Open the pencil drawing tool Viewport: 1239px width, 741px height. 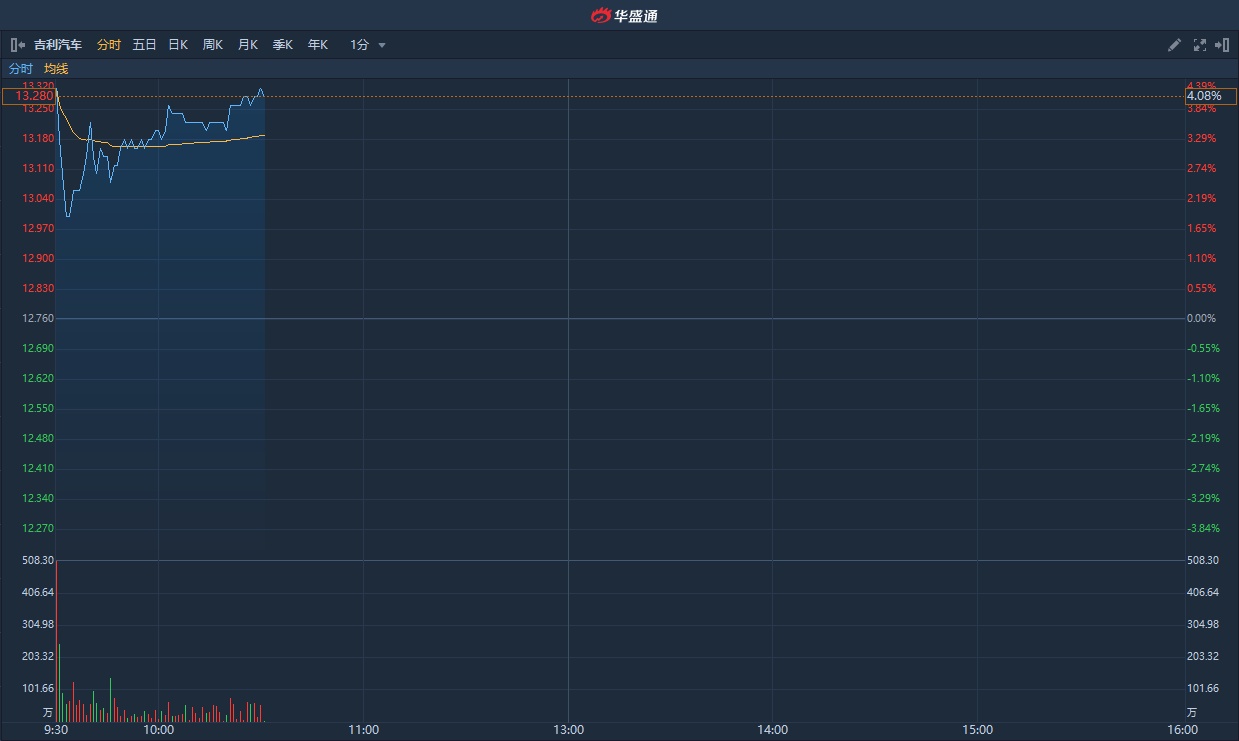1175,45
